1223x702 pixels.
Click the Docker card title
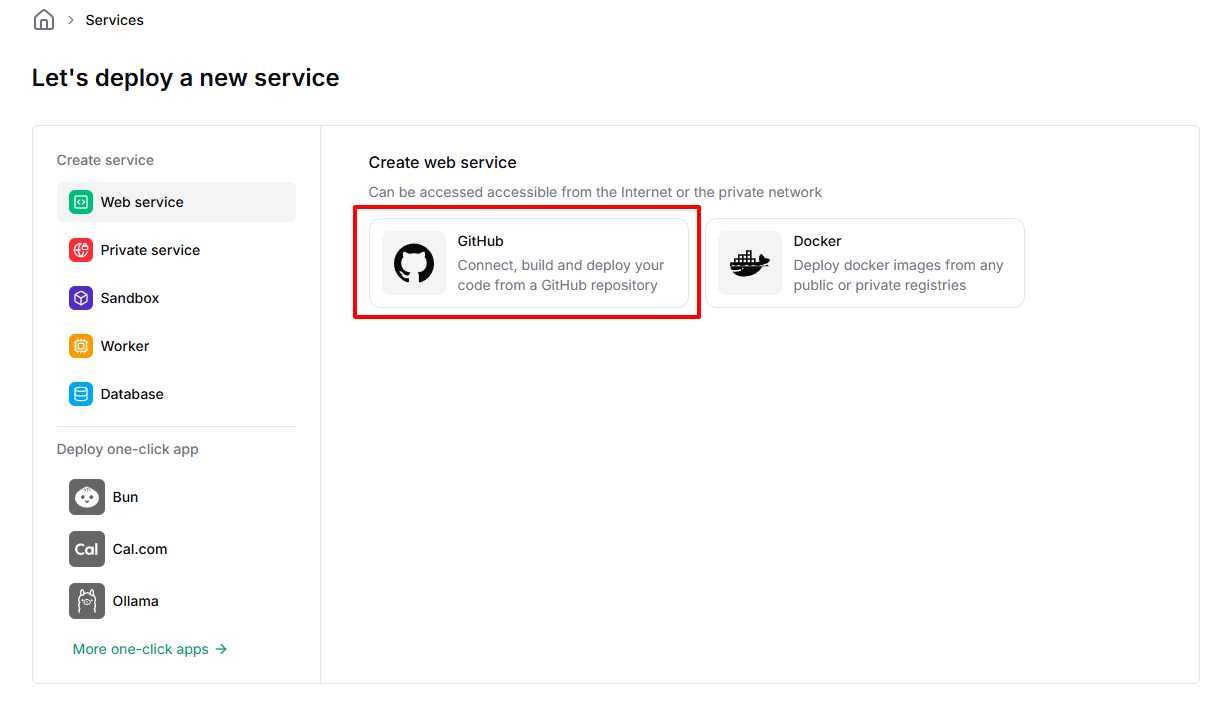point(817,241)
